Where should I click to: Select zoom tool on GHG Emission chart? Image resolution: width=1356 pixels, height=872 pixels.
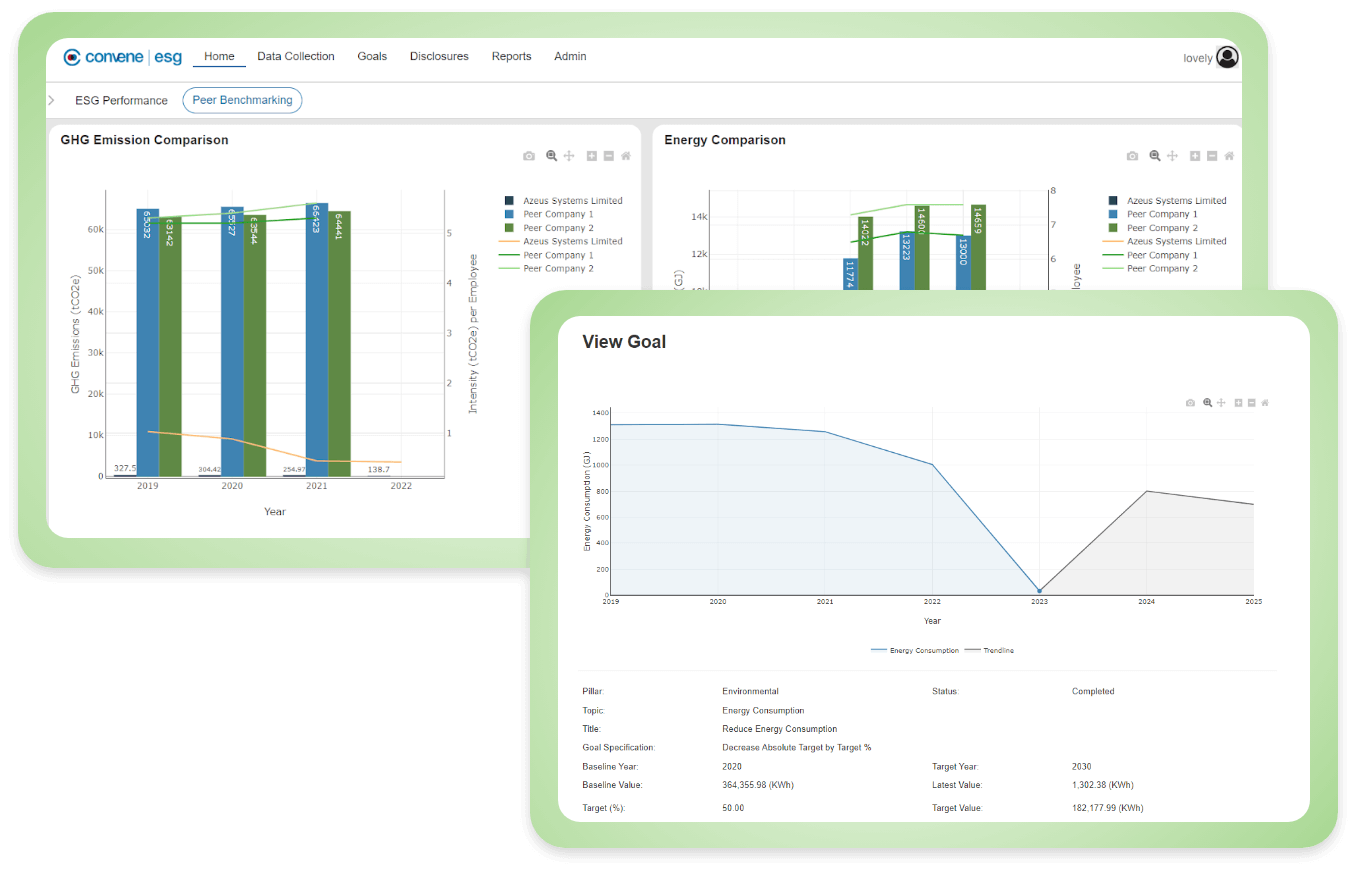pyautogui.click(x=551, y=156)
